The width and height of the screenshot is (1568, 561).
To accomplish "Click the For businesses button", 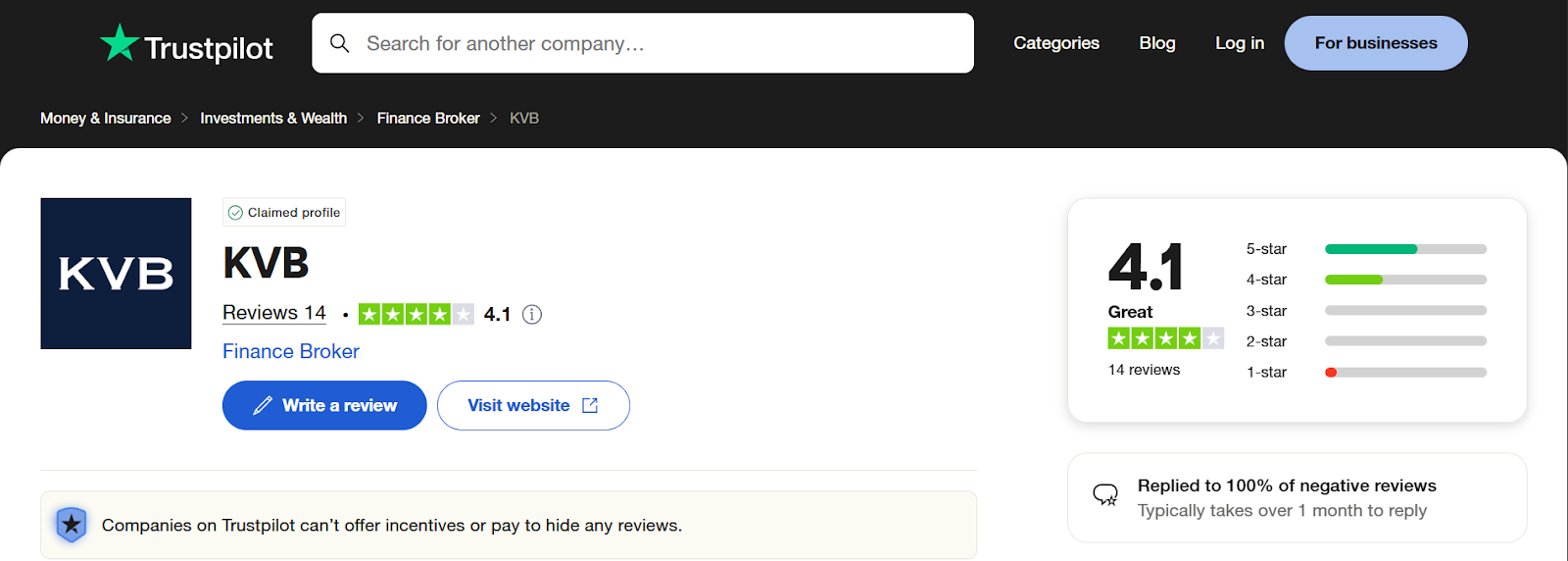I will [1376, 43].
